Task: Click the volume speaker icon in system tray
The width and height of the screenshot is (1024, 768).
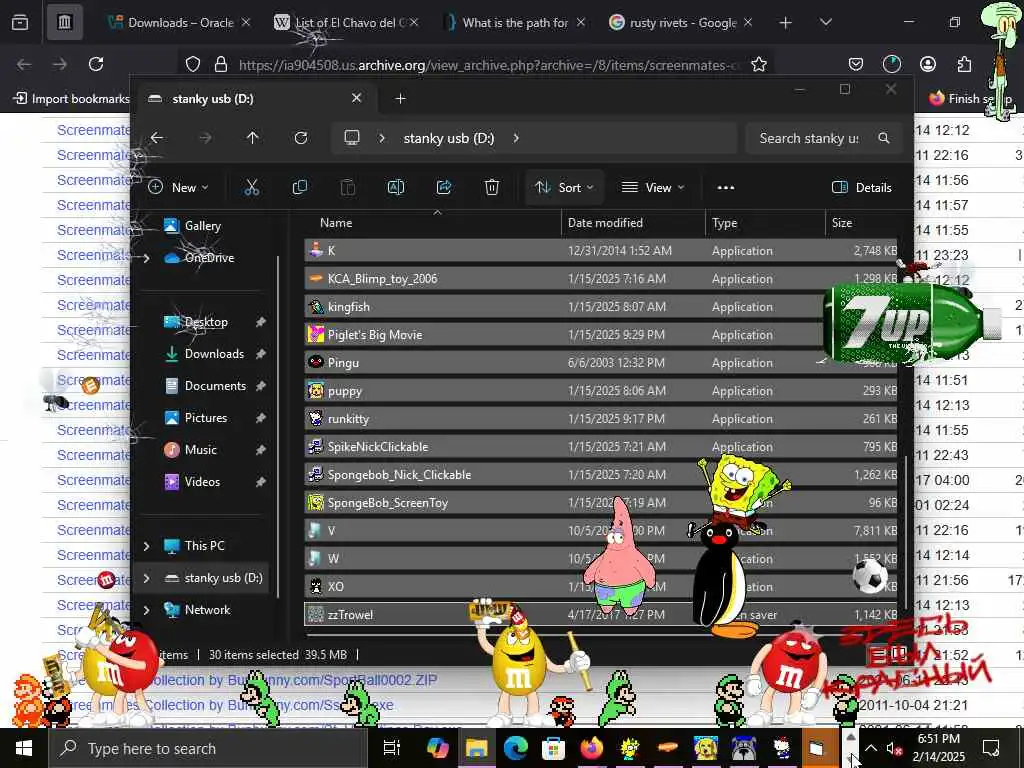Action: 893,749
